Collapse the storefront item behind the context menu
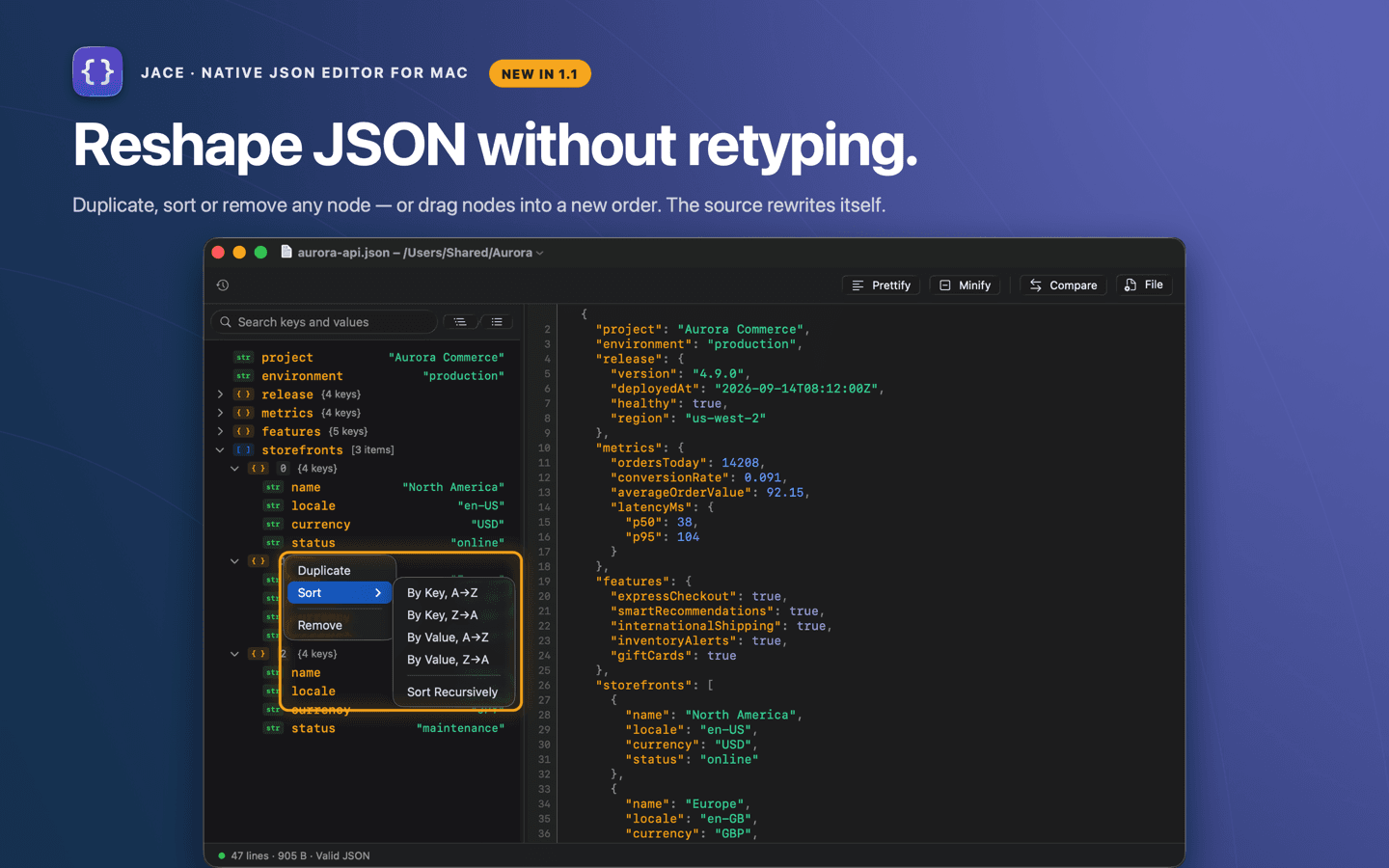 click(234, 561)
